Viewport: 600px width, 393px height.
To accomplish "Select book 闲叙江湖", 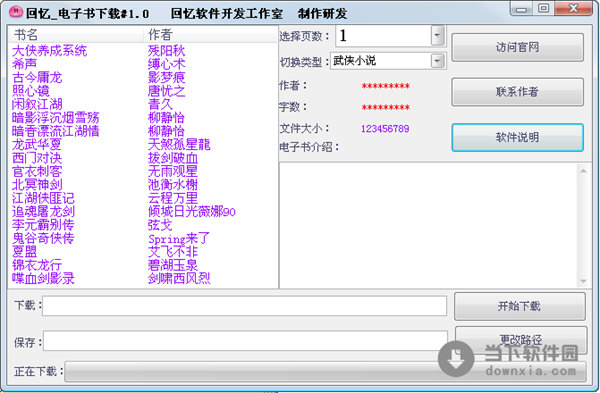I will tap(37, 104).
